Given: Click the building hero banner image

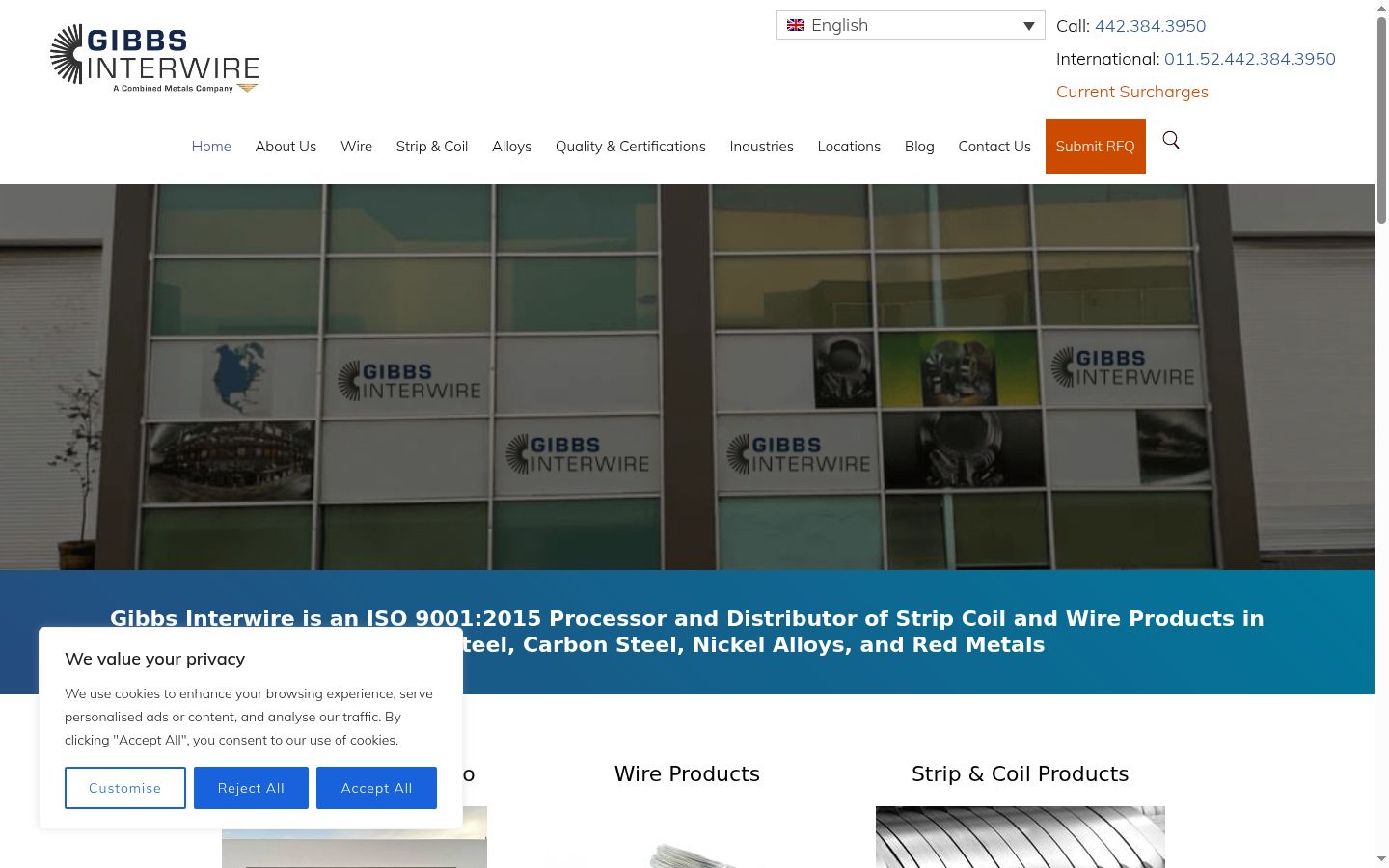Looking at the screenshot, I should (x=687, y=376).
